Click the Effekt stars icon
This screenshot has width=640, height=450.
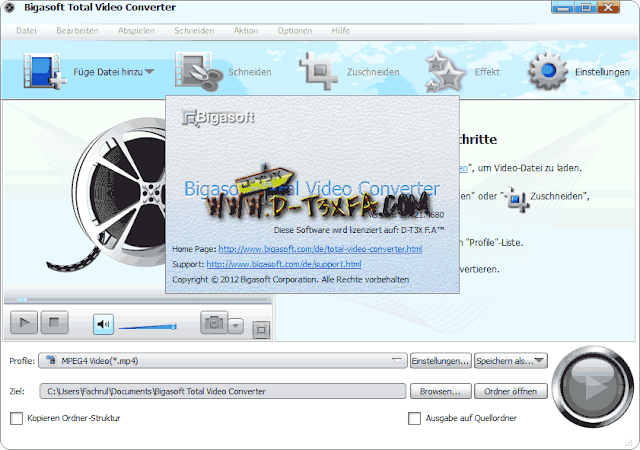[x=444, y=71]
